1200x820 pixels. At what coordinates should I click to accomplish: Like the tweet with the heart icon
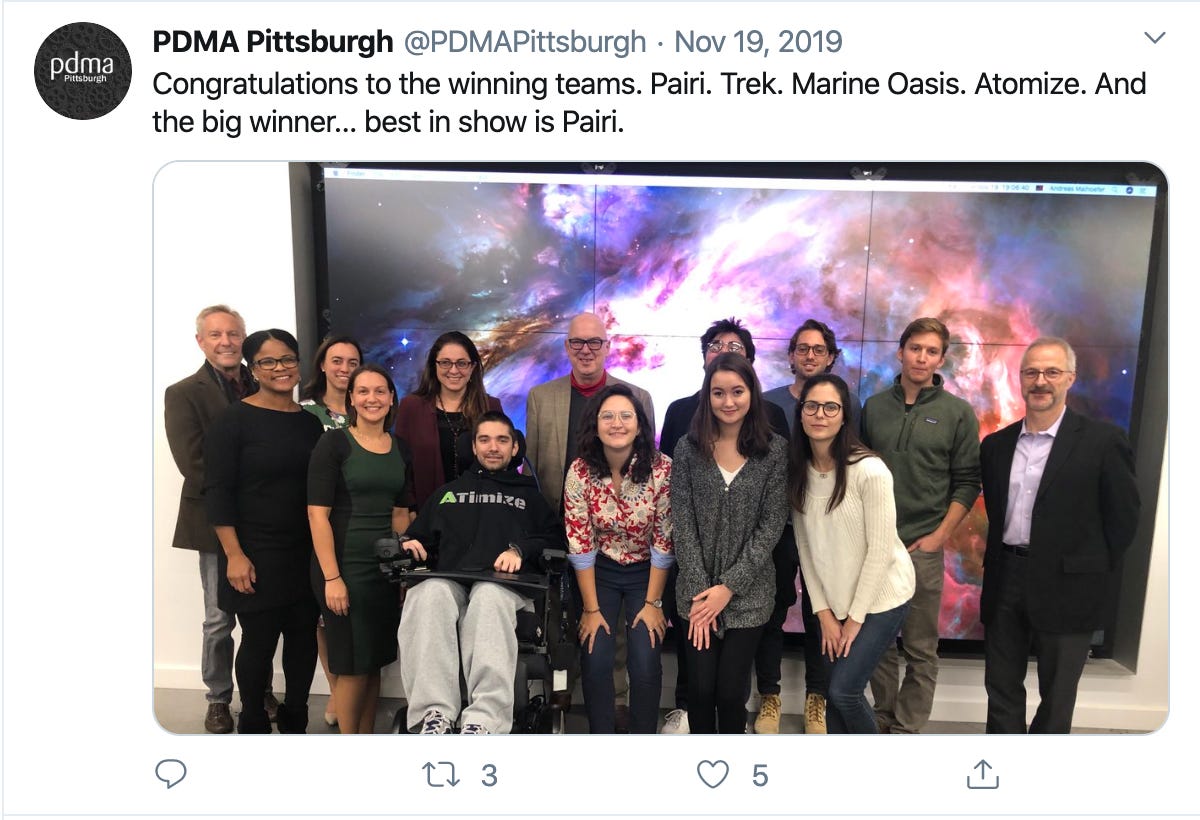click(x=712, y=774)
